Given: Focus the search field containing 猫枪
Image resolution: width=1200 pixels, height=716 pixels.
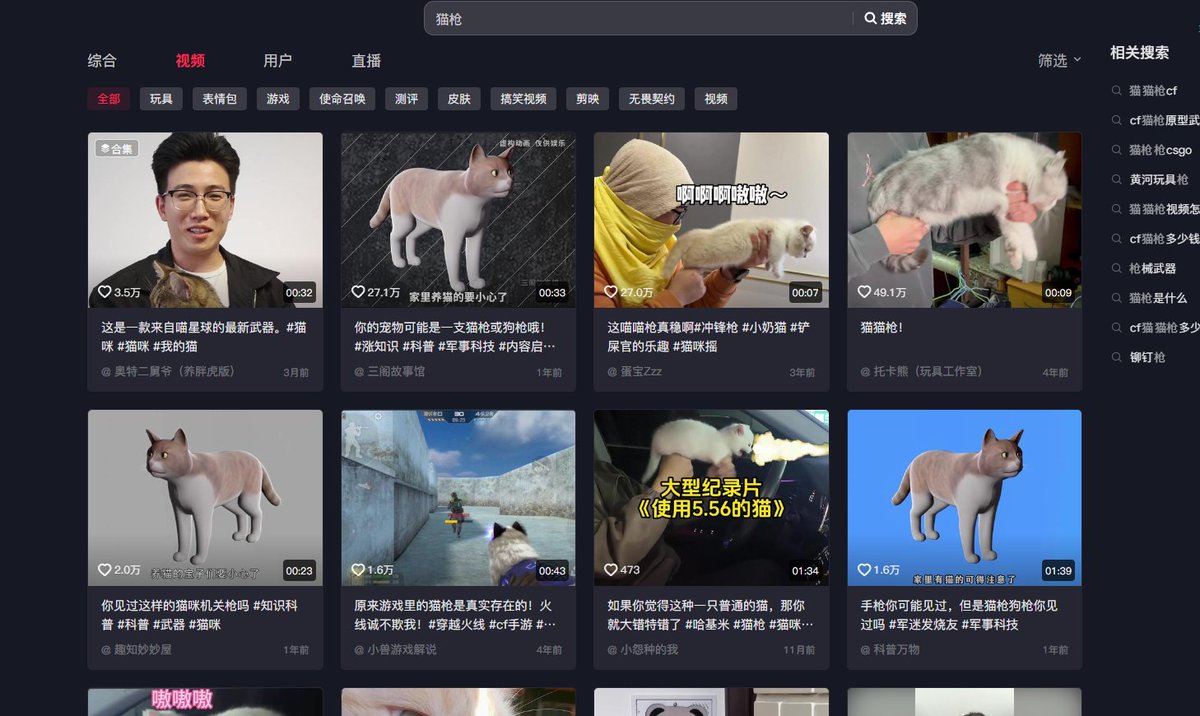Looking at the screenshot, I should click(x=640, y=18).
